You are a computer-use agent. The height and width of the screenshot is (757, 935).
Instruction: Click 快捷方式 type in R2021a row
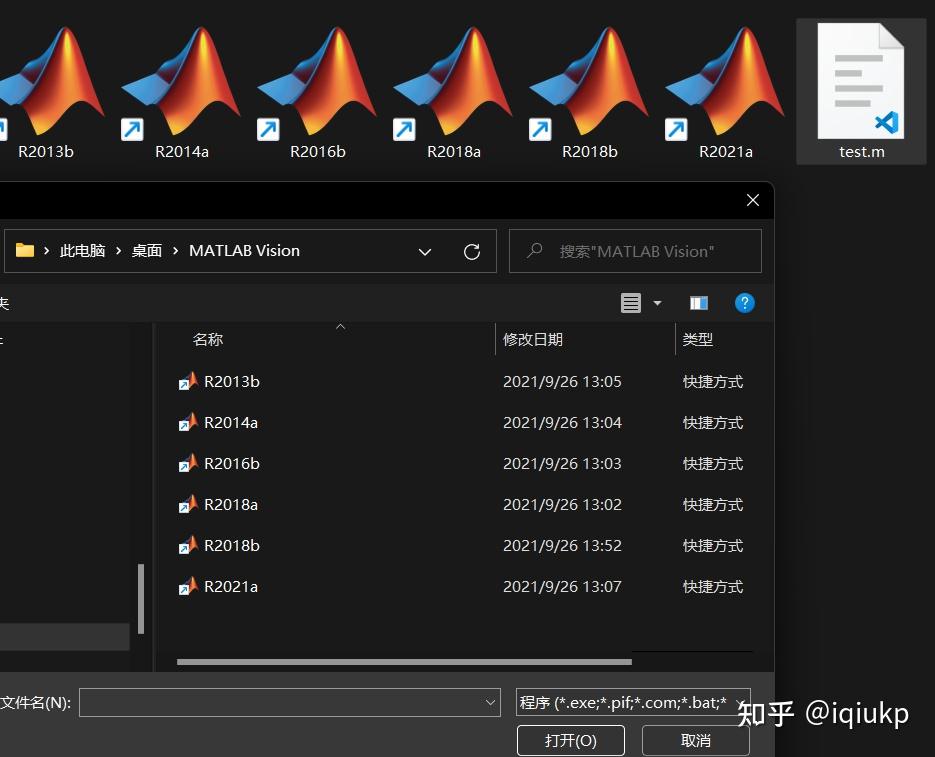713,587
